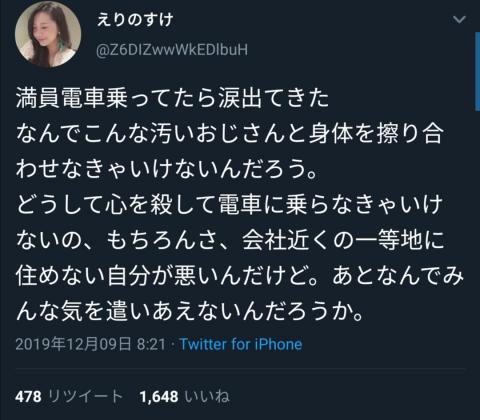Viewport: 480px width, 420px height.
Task: Click final tweet line んな気を遣いあえない
Action: [189, 311]
